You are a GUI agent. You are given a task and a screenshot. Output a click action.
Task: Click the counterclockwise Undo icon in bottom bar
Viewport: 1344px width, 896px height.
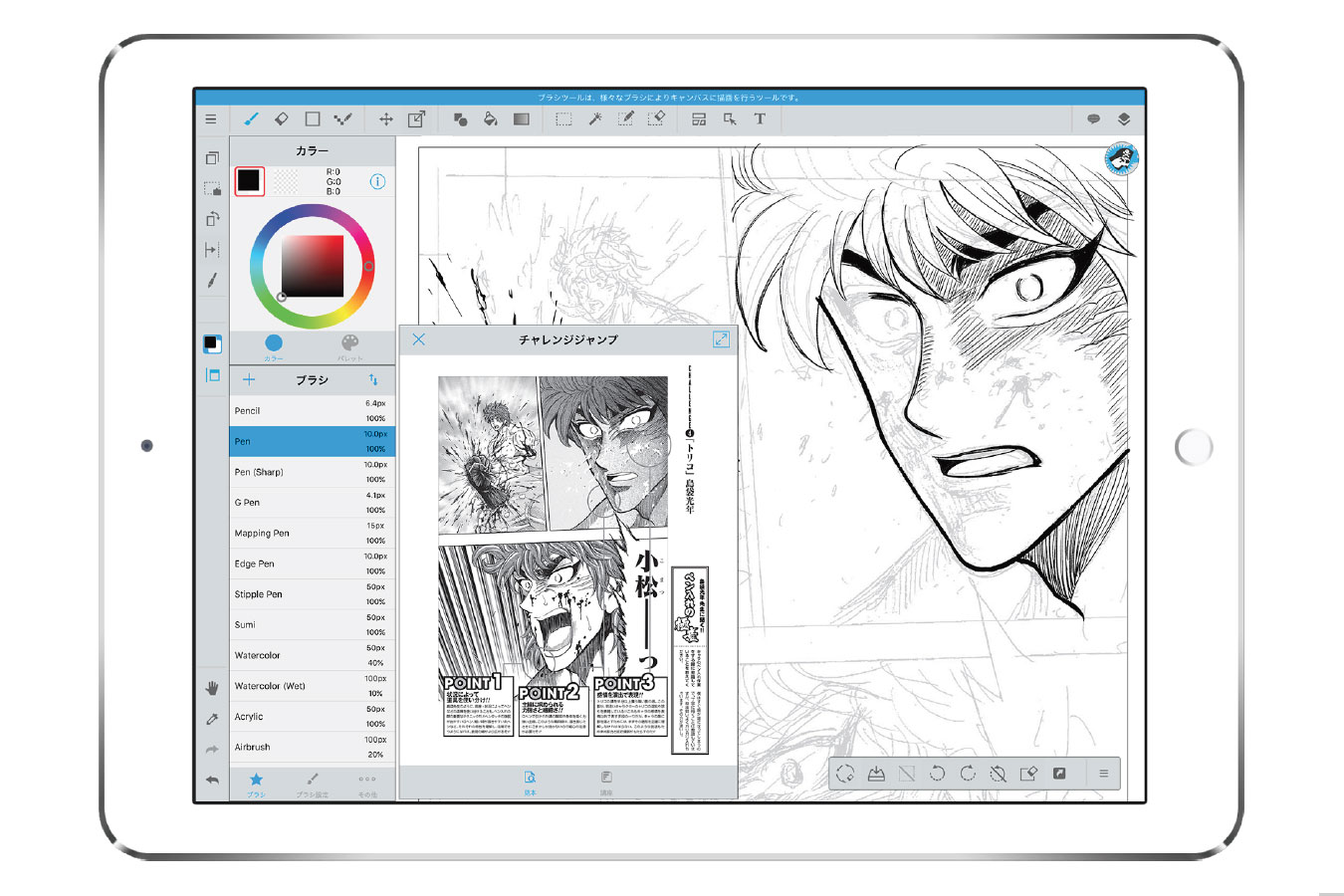[x=937, y=774]
